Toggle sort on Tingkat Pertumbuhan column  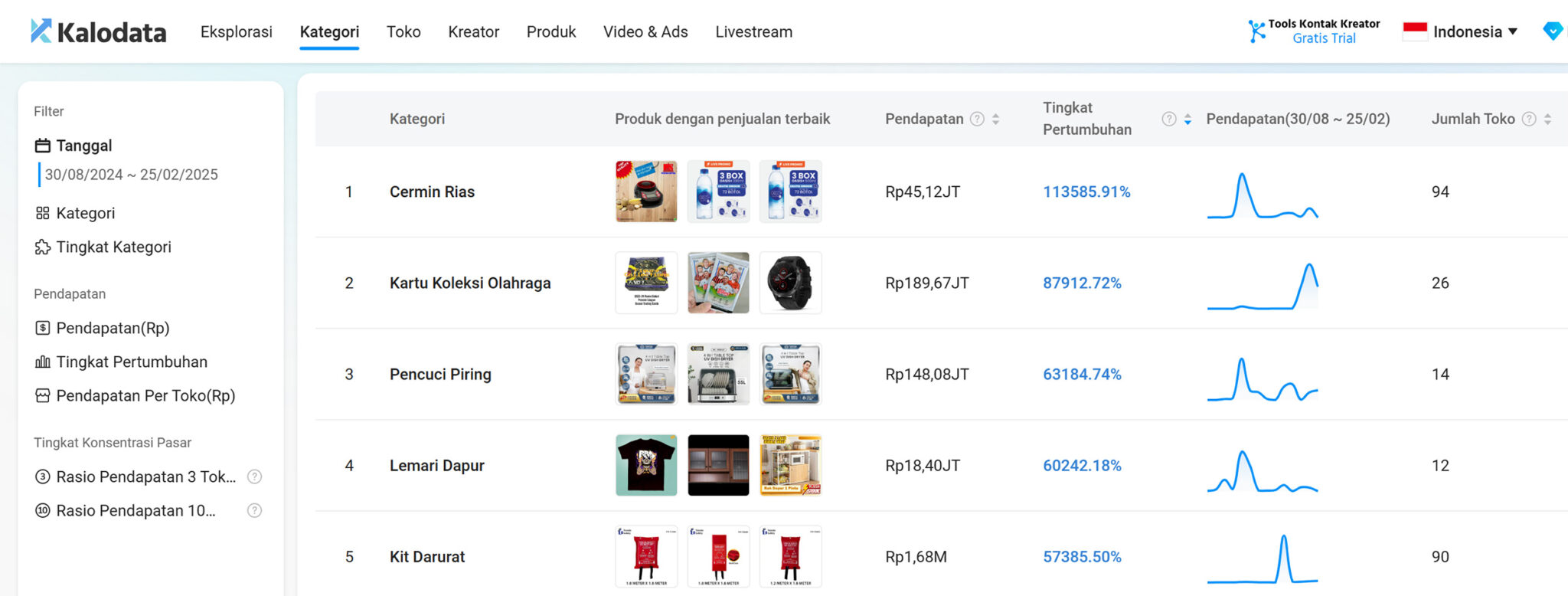(1187, 119)
